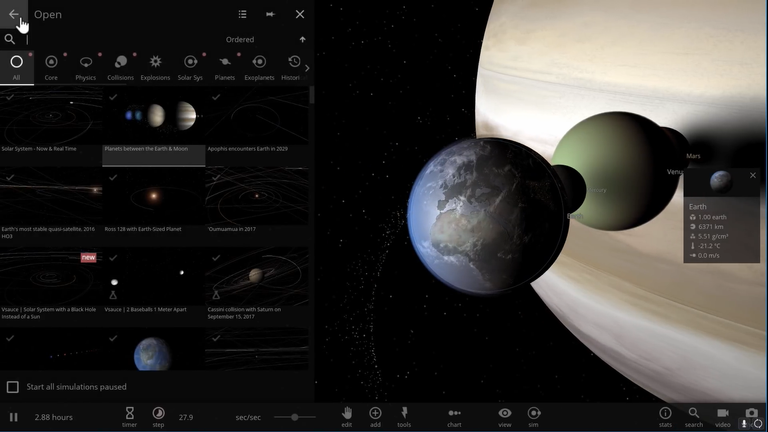The image size is (768, 432).
Task: Select the Historical category tab
Action: pos(293,67)
